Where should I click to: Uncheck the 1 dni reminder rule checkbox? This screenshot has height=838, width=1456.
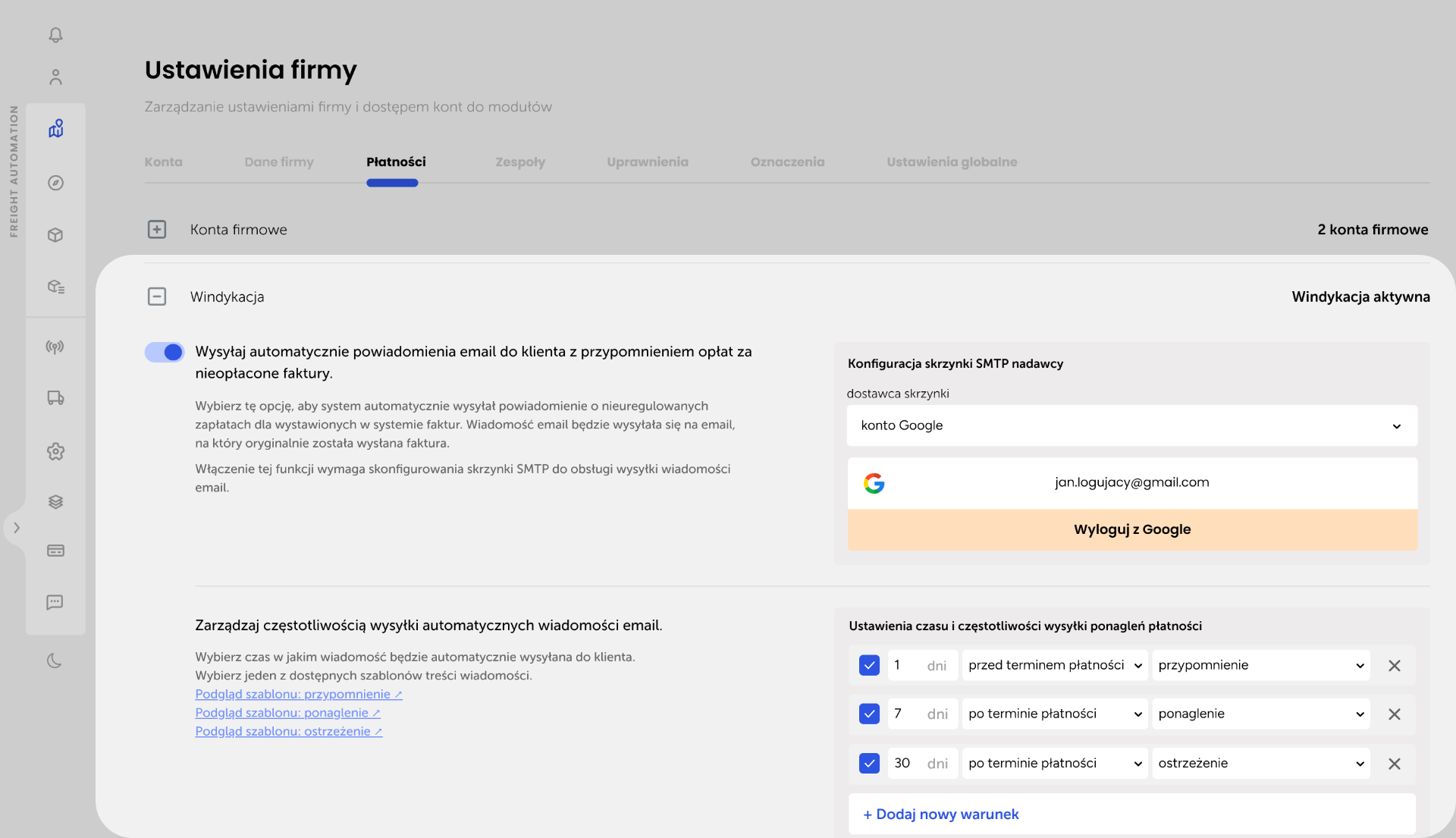coord(869,665)
